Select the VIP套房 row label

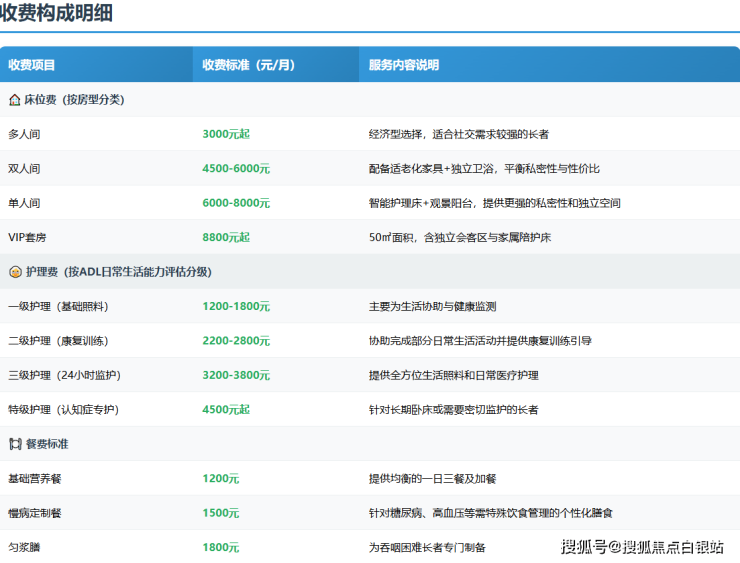[x=27, y=237]
